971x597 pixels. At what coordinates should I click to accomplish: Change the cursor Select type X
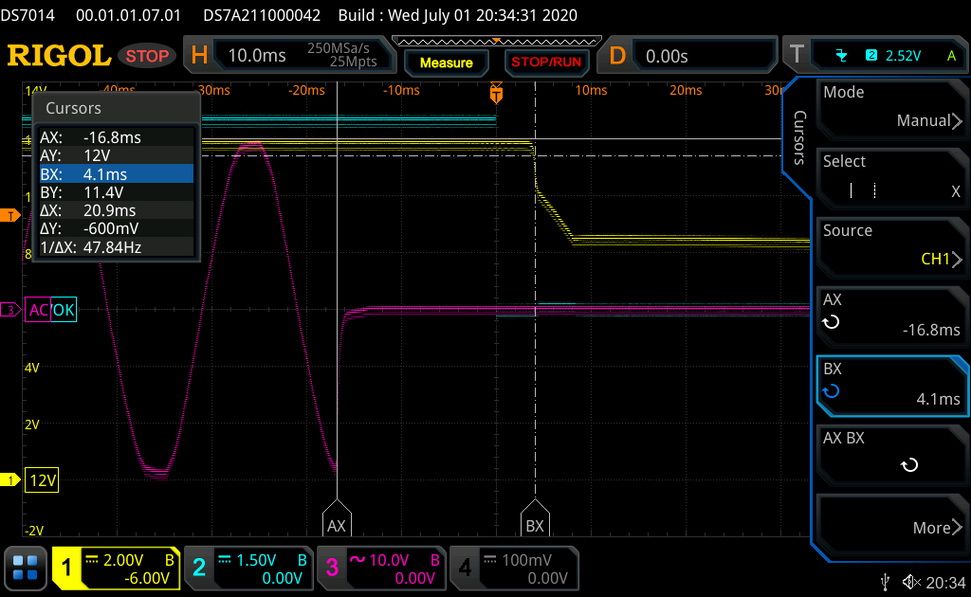click(892, 176)
